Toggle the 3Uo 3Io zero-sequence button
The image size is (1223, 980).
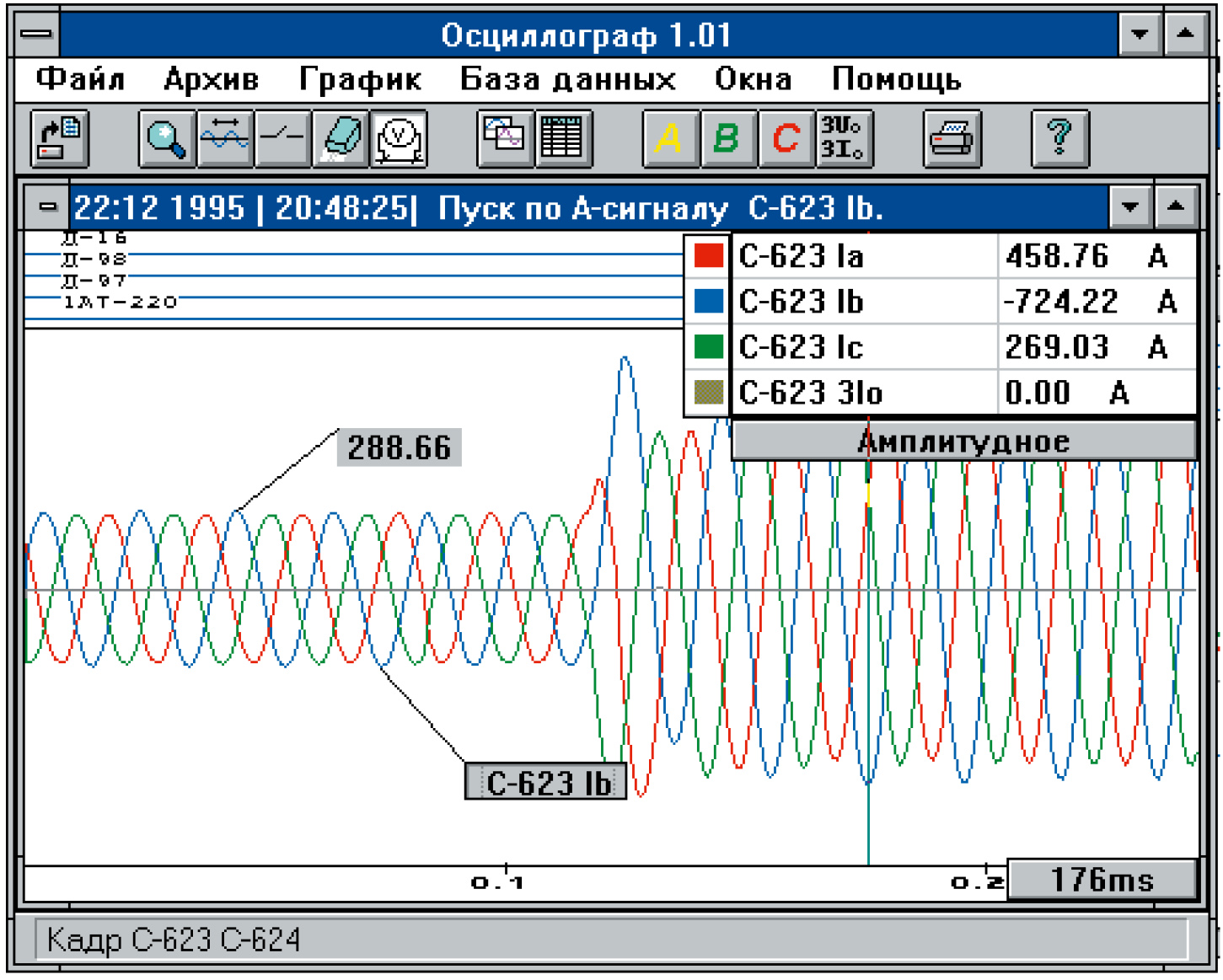(843, 138)
